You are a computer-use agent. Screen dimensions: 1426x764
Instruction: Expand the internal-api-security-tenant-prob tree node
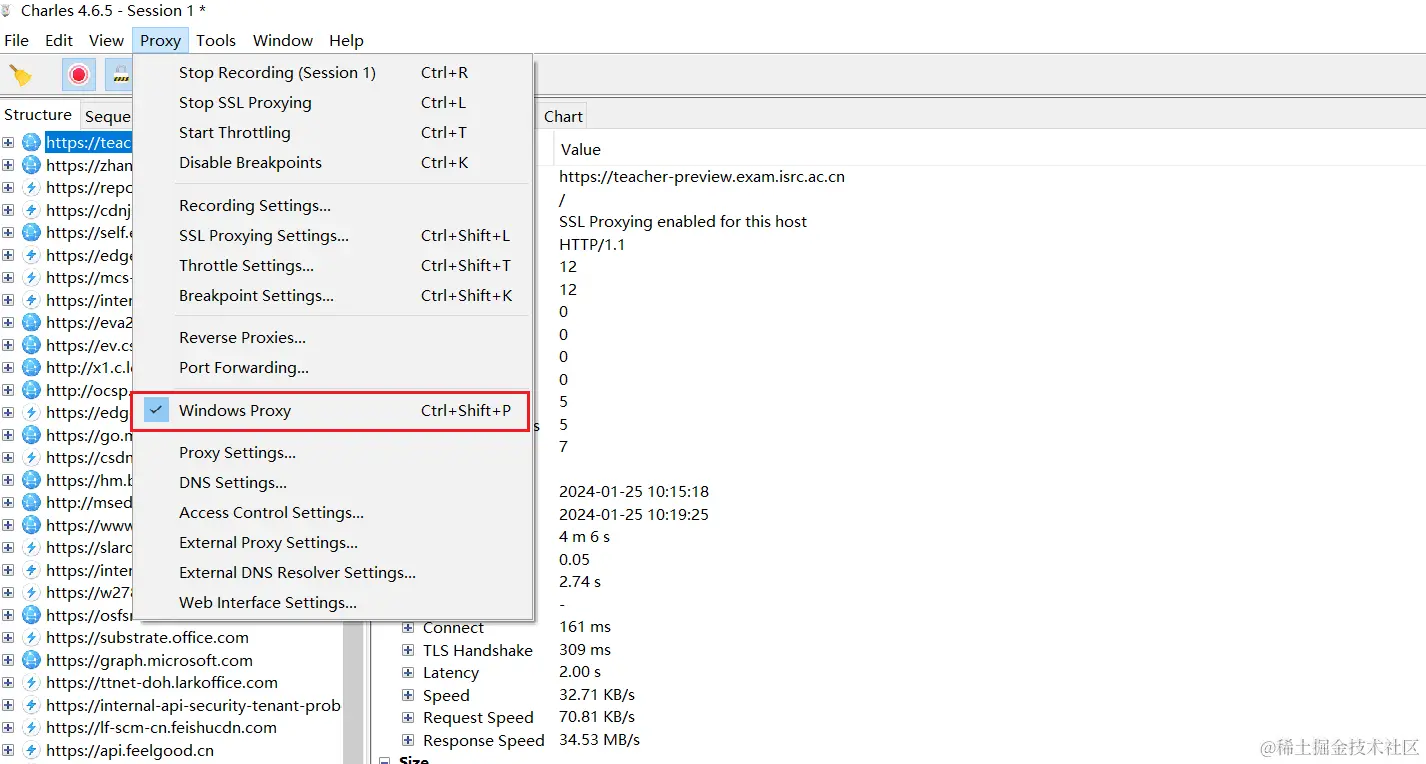[8, 705]
